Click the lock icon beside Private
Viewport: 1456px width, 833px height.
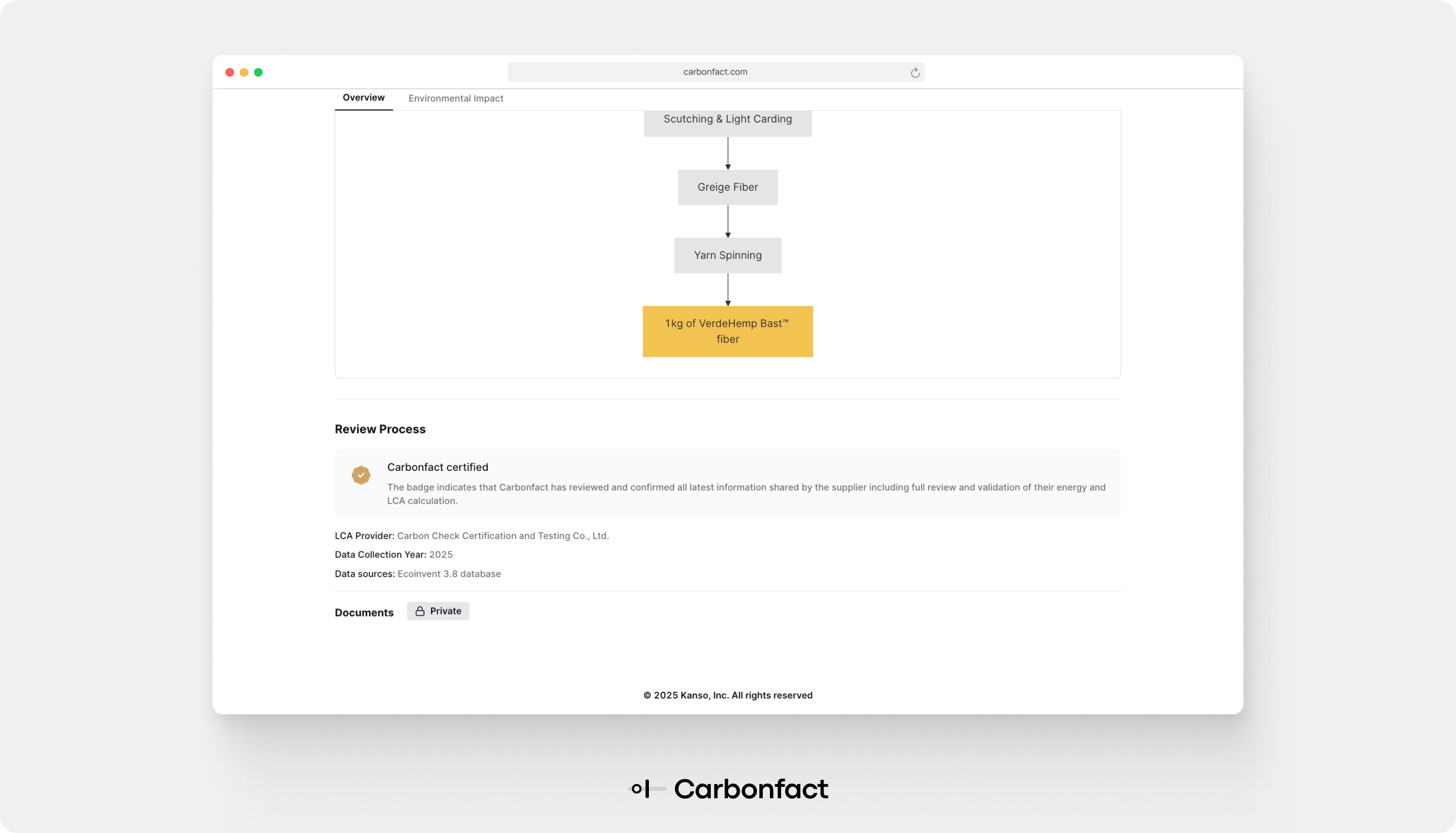click(420, 611)
